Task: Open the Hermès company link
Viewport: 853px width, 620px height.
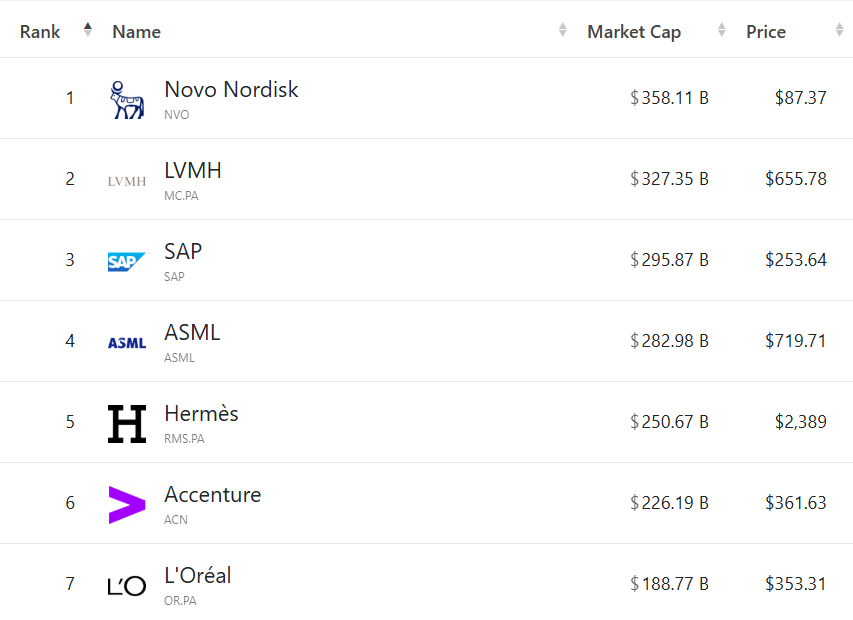Action: tap(201, 414)
